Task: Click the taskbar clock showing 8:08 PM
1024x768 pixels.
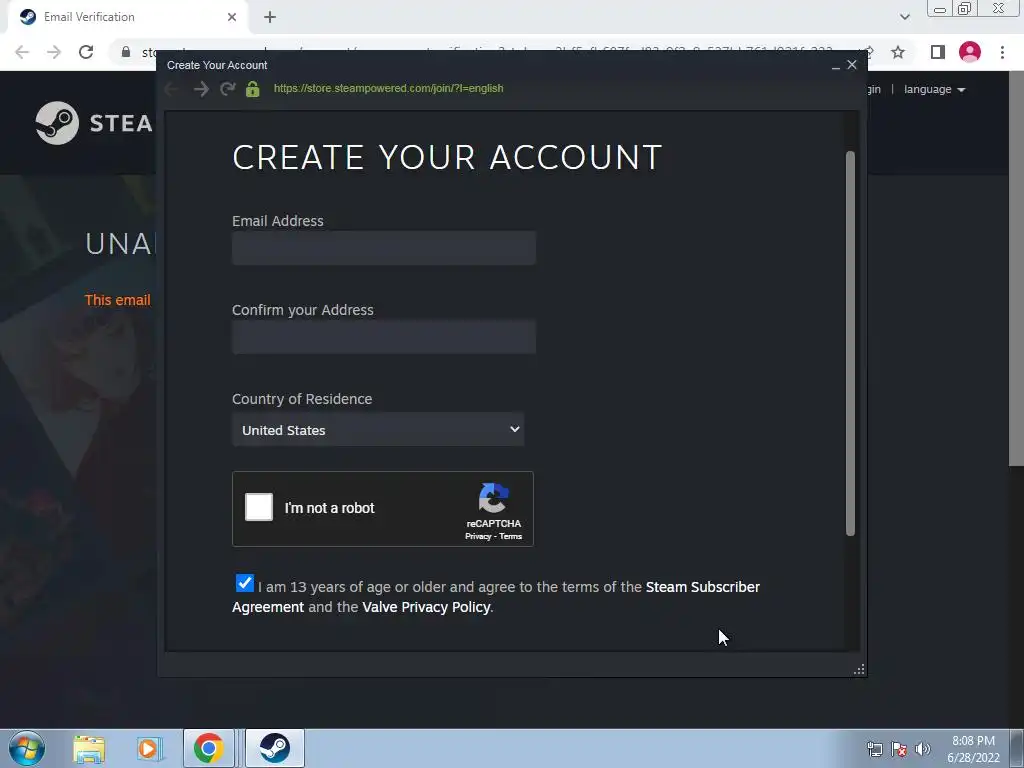Action: 973,749
